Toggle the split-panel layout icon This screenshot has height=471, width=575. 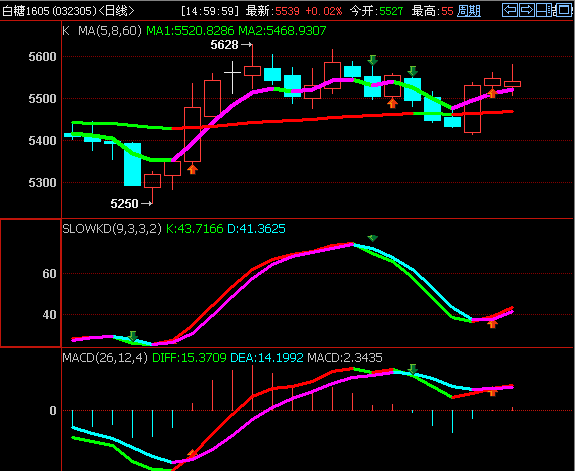[x=545, y=10]
